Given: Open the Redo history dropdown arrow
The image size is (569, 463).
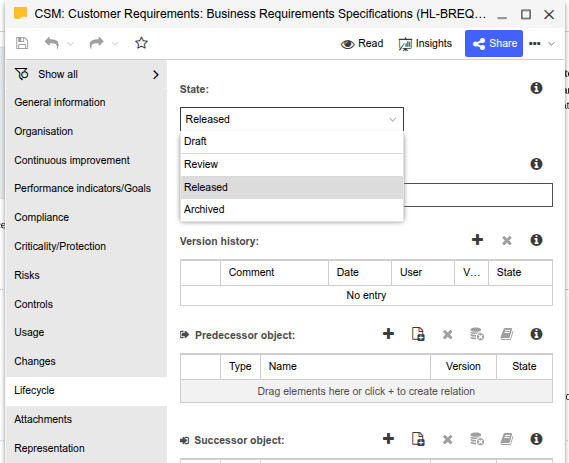Looking at the screenshot, I should pos(115,44).
